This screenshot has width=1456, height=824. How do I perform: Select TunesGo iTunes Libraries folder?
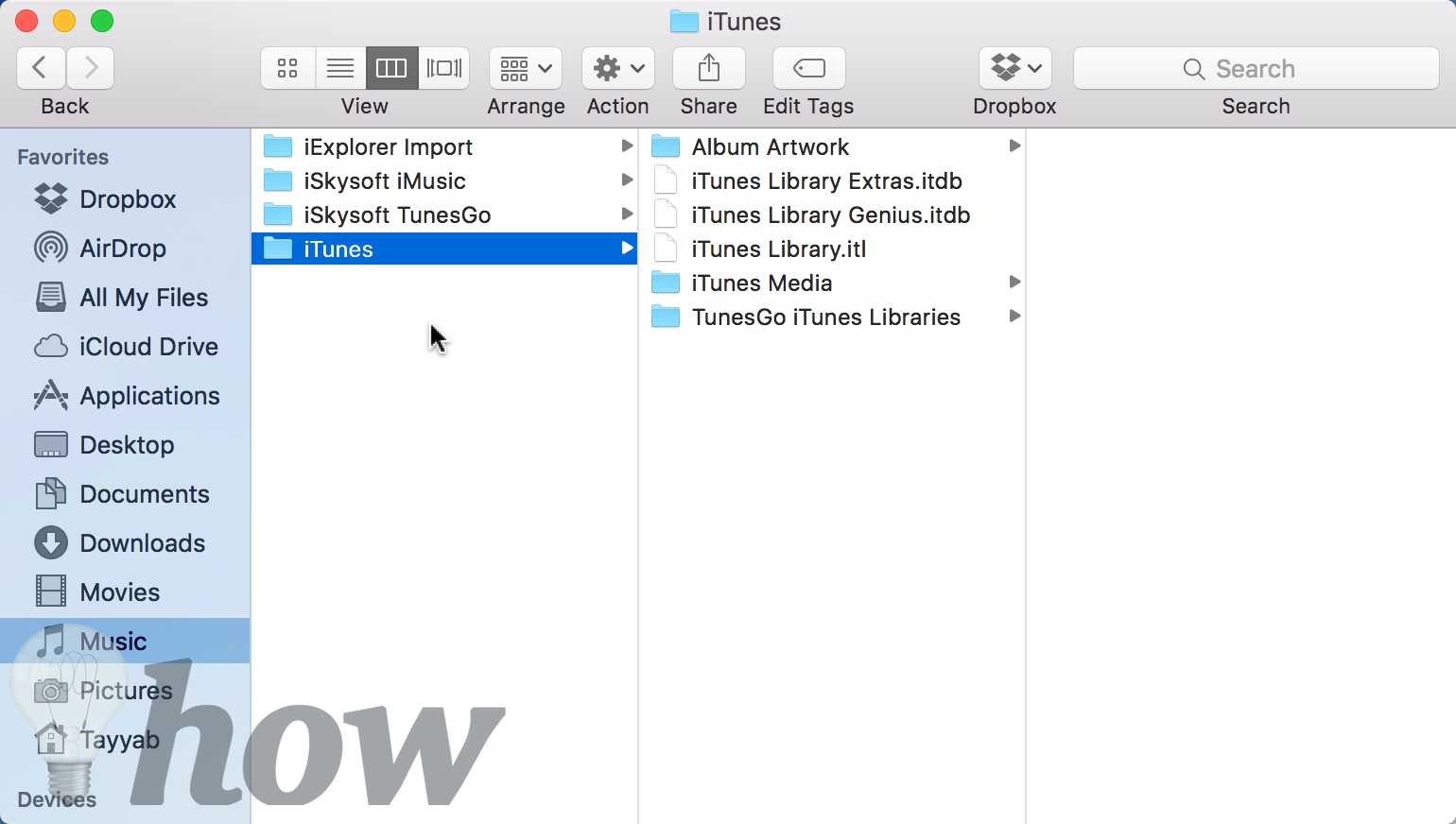point(832,317)
